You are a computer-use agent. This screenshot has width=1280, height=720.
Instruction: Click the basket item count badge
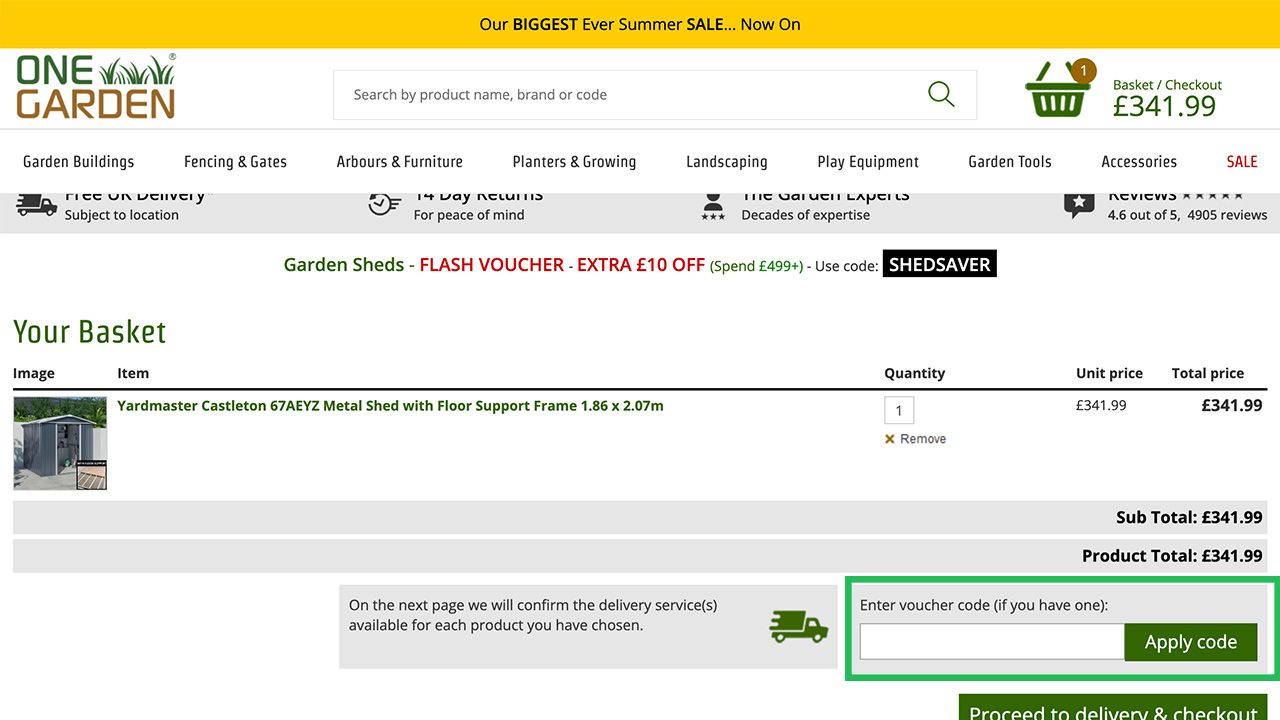pyautogui.click(x=1083, y=71)
